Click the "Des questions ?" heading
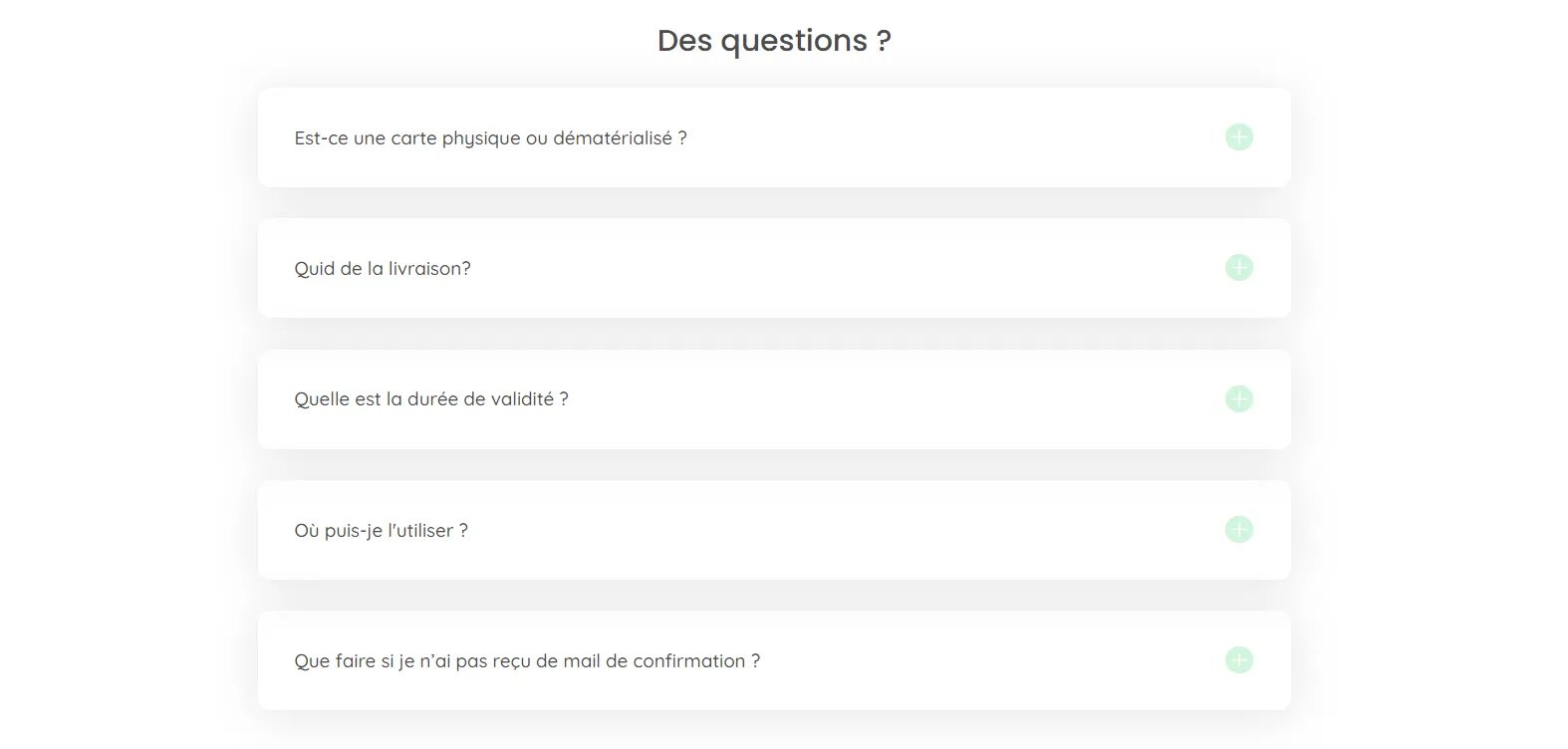 774,41
